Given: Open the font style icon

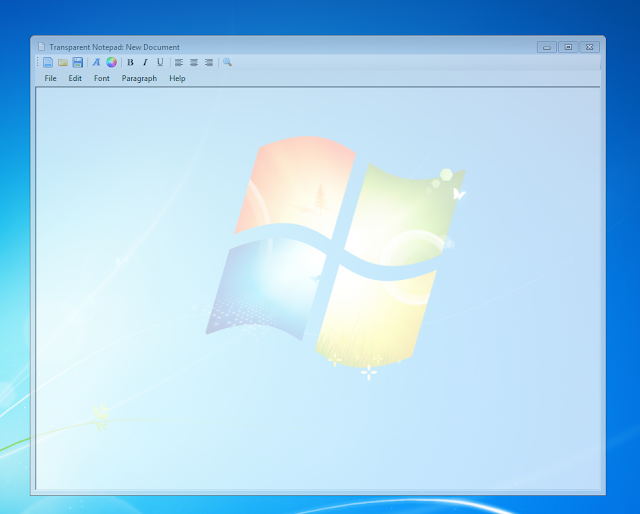Looking at the screenshot, I should point(96,62).
